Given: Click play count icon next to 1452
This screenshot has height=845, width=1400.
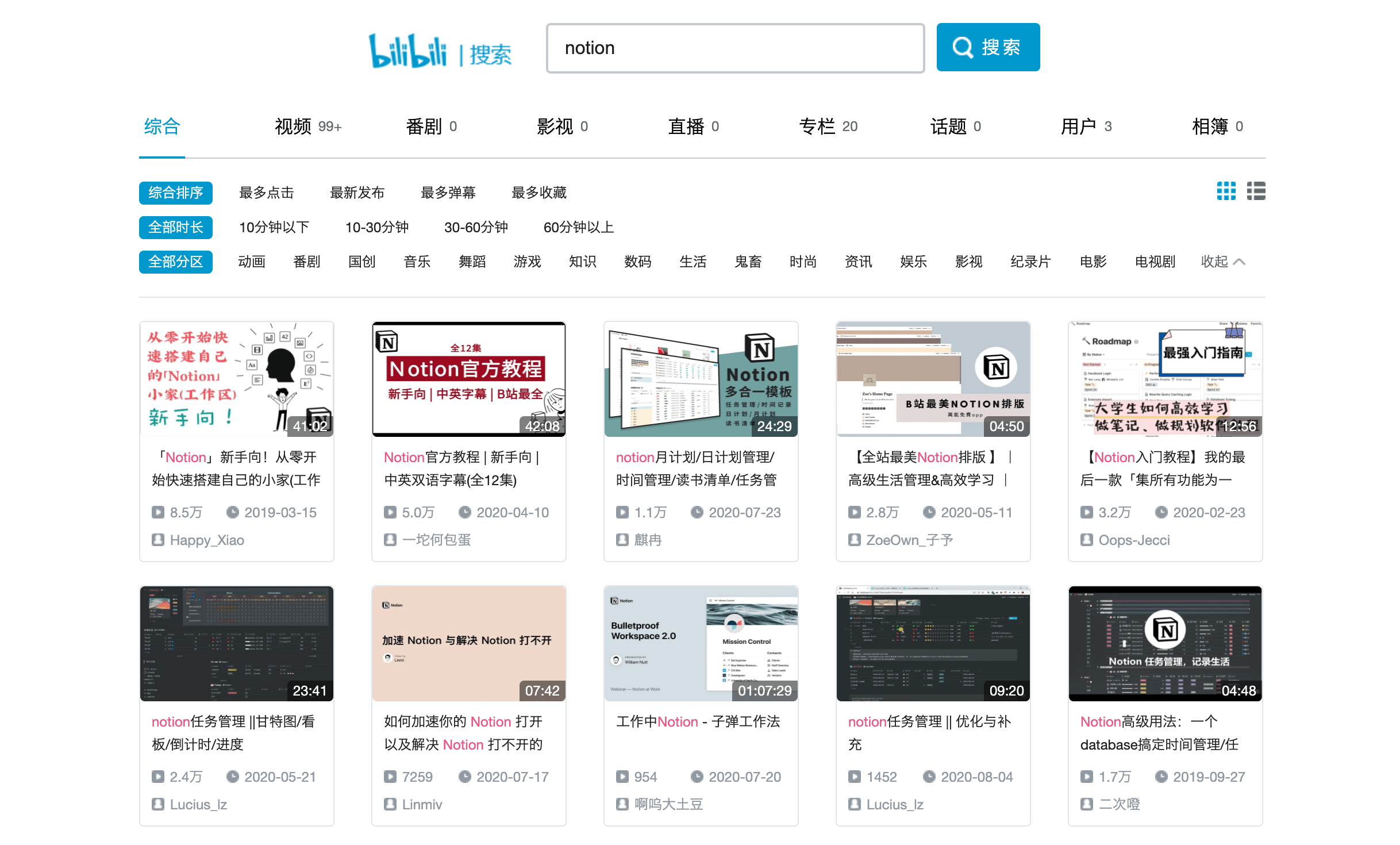Looking at the screenshot, I should click(x=854, y=777).
